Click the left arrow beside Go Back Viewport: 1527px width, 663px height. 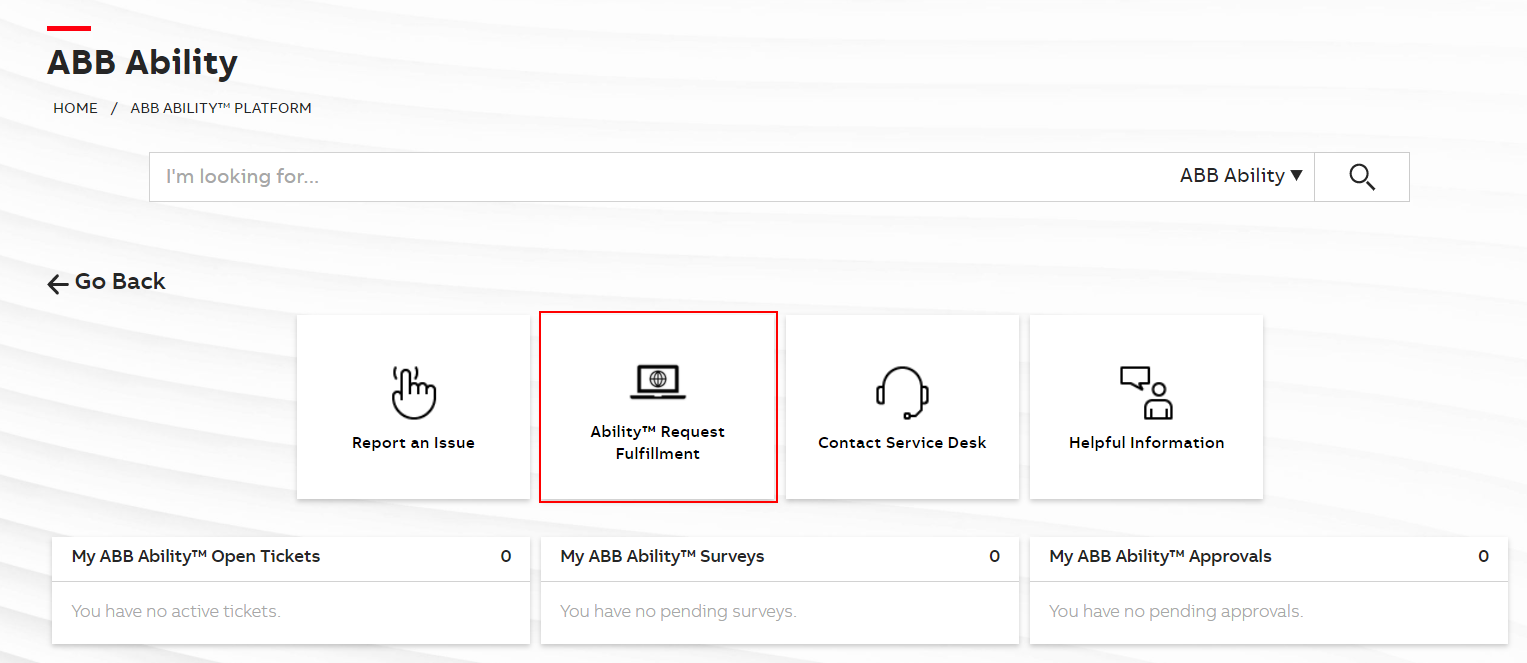(x=58, y=284)
